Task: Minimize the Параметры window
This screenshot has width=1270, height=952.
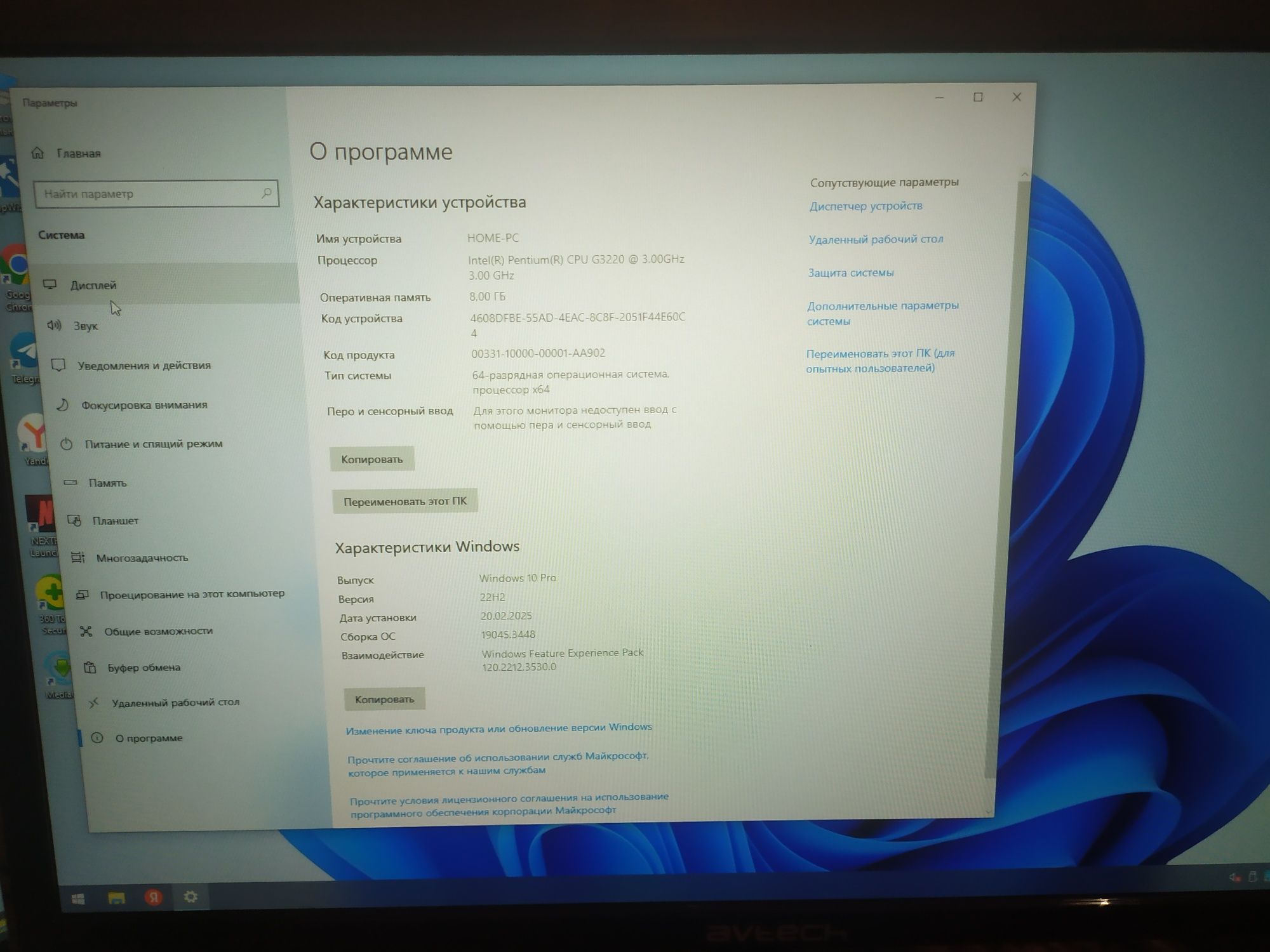Action: (x=940, y=98)
